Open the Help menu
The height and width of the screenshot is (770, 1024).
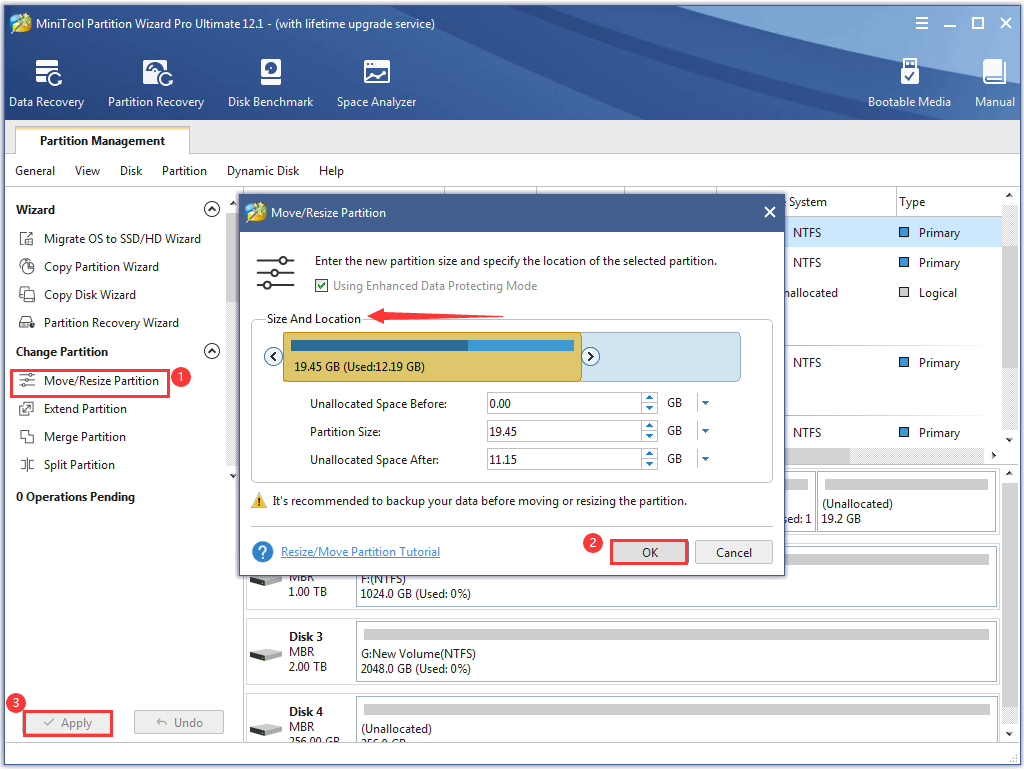pyautogui.click(x=331, y=171)
